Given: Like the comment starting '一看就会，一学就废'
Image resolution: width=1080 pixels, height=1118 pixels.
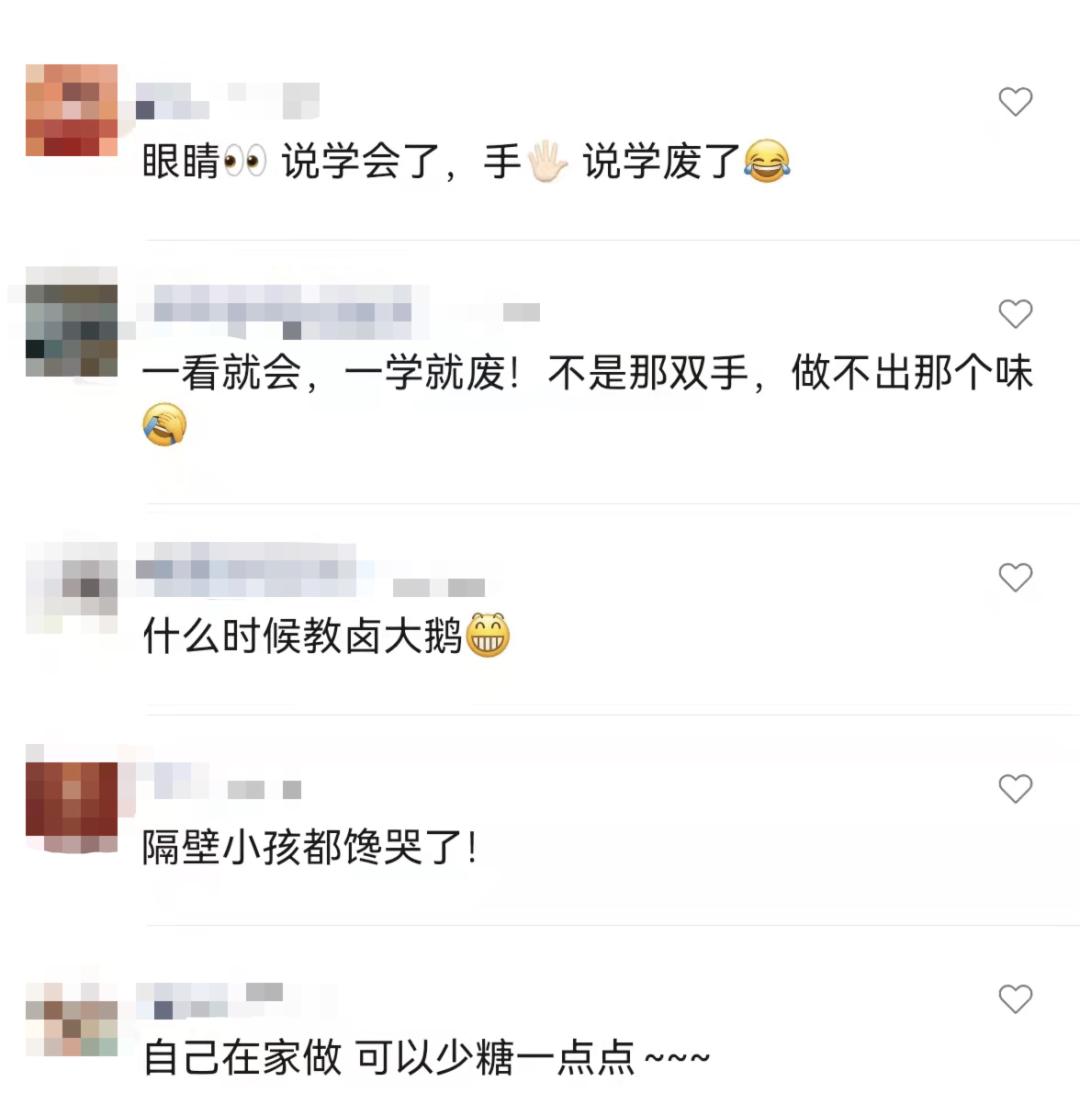Looking at the screenshot, I should [x=1015, y=314].
